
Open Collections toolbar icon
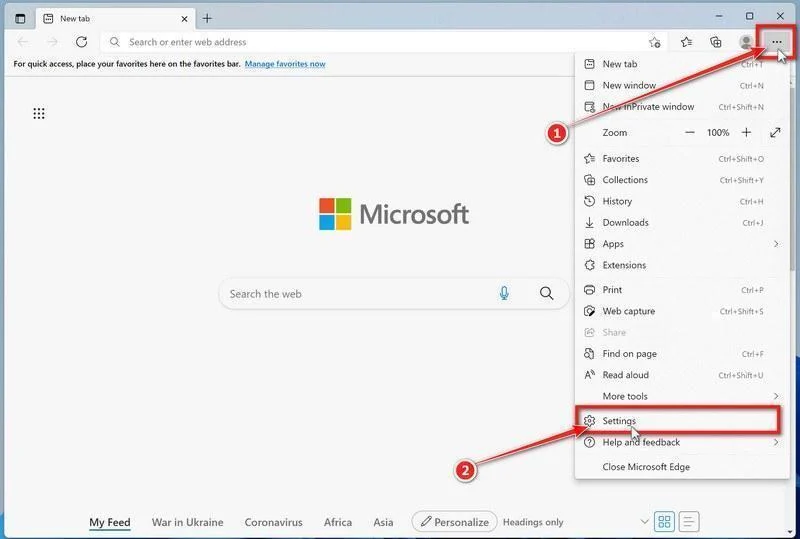pyautogui.click(x=716, y=42)
